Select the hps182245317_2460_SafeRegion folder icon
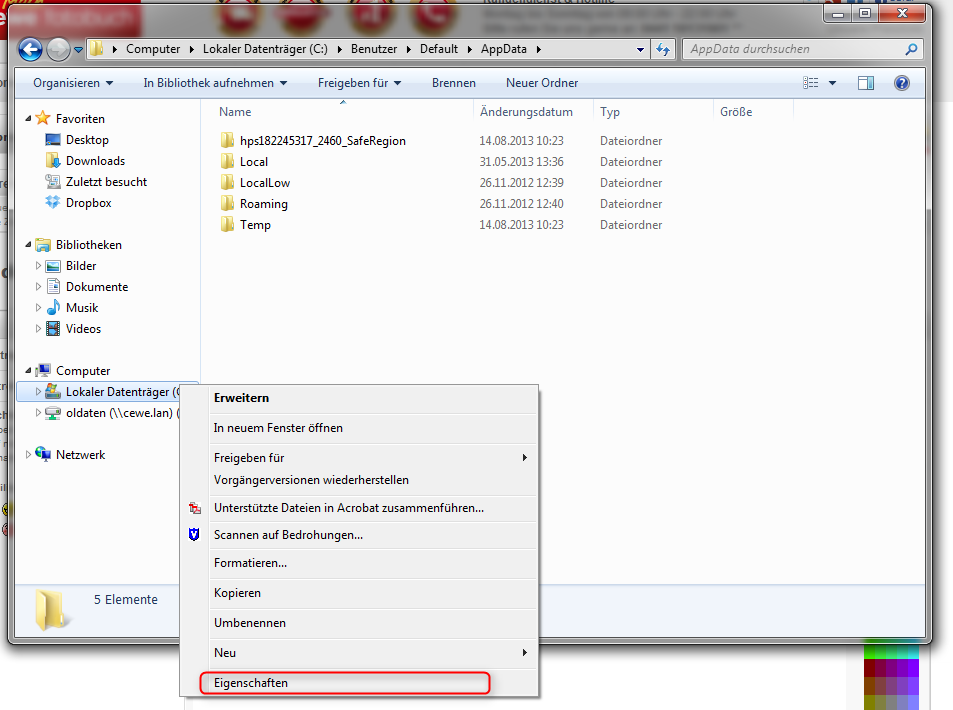Viewport: 953px width, 710px height. tap(227, 141)
